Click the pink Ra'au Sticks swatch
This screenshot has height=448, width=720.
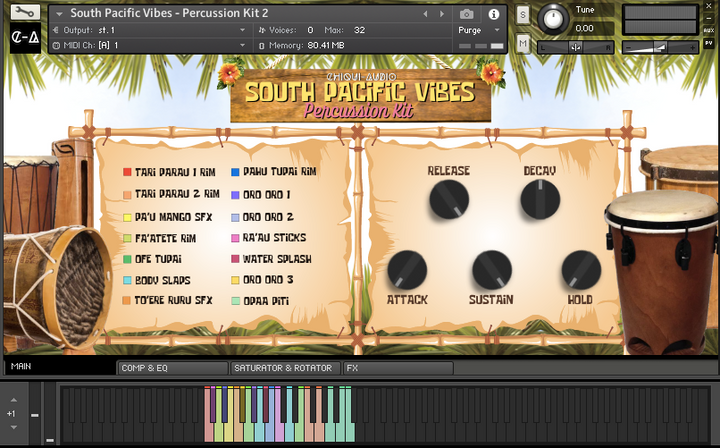tap(235, 238)
